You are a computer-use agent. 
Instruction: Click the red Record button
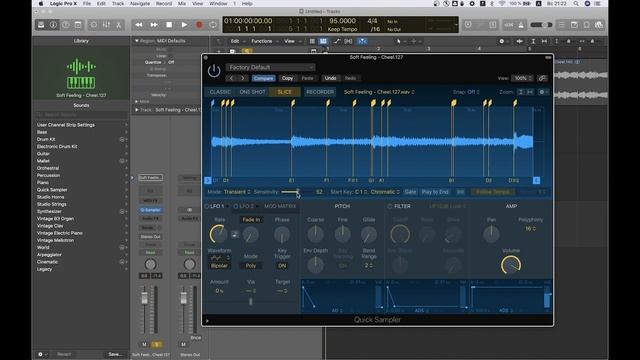pyautogui.click(x=199, y=25)
